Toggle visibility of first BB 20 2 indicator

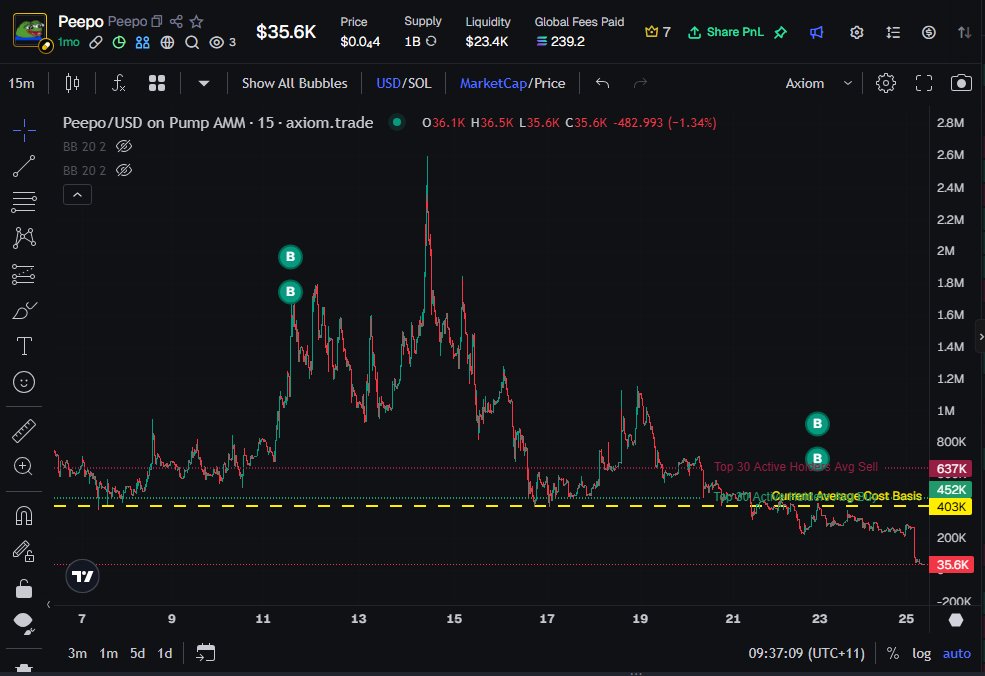point(124,146)
